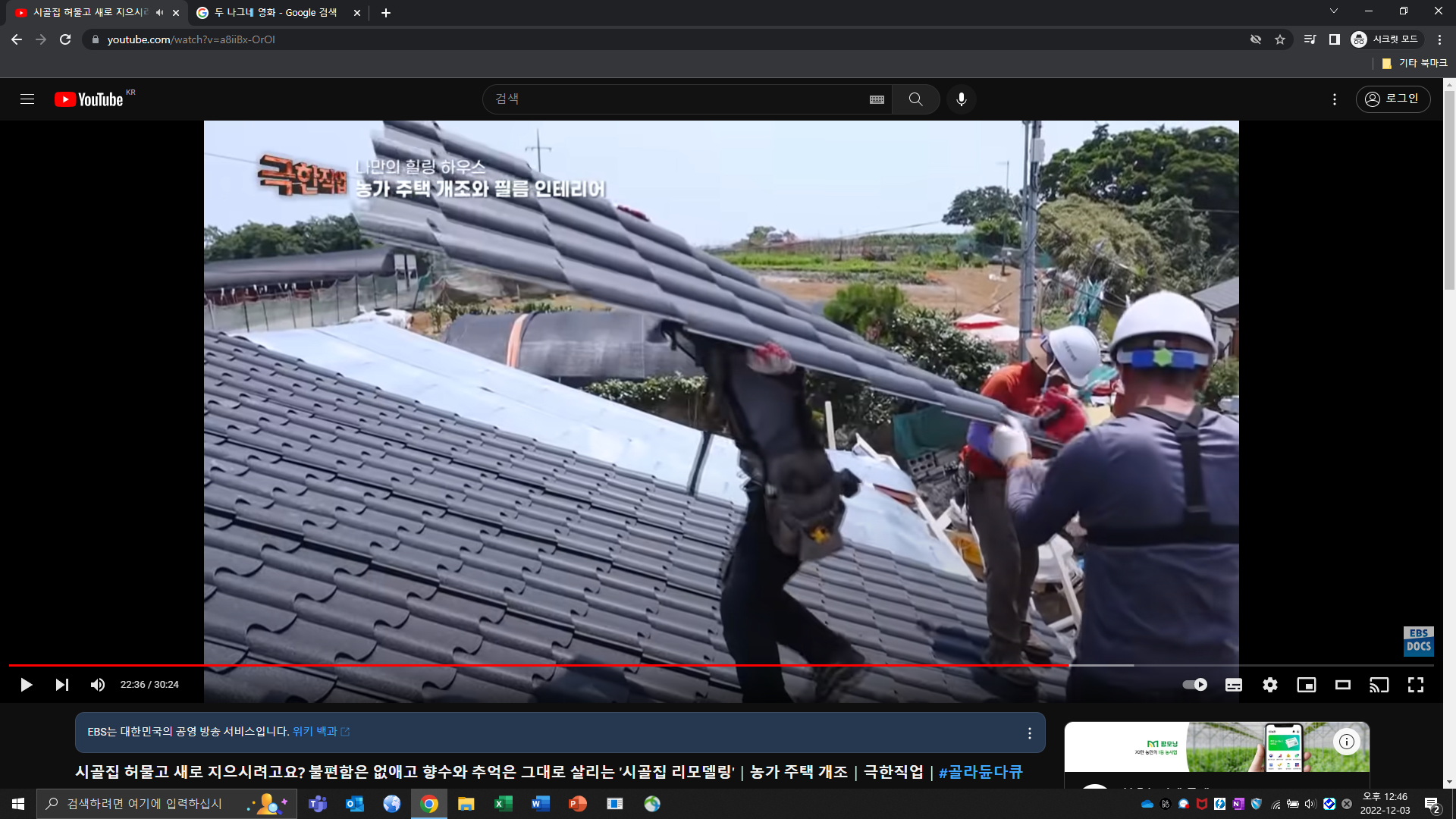The height and width of the screenshot is (819, 1456).
Task: Click the #골라듄다큐 hashtag
Action: [x=981, y=772]
